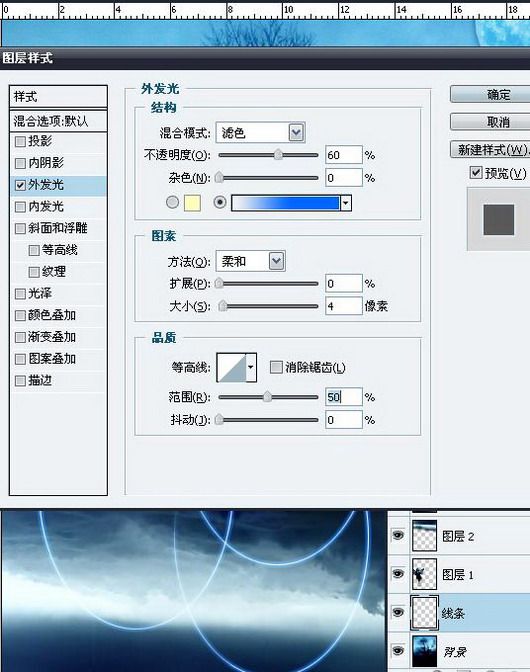Select the solid color radio button
The width and height of the screenshot is (530, 672).
coord(172,202)
